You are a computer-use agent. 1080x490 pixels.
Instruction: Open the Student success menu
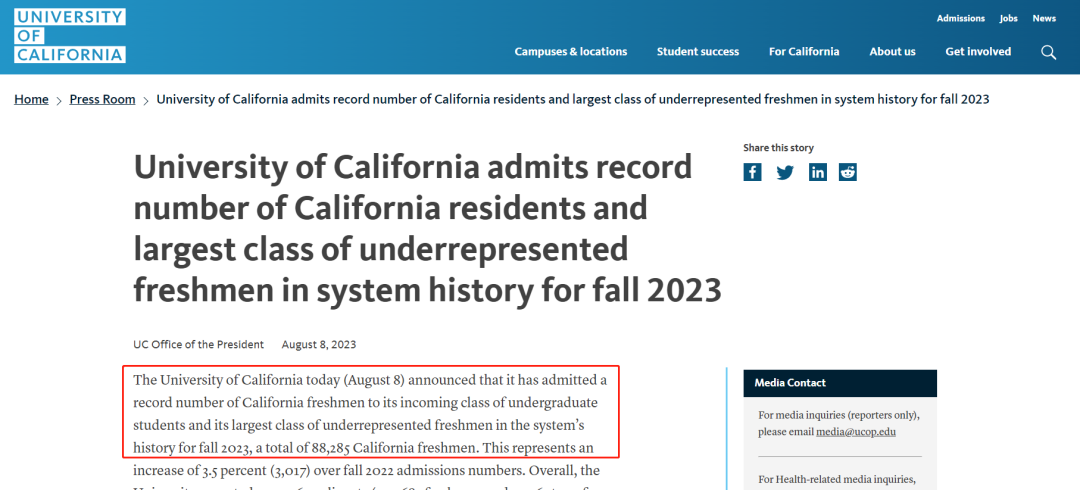pyautogui.click(x=698, y=52)
